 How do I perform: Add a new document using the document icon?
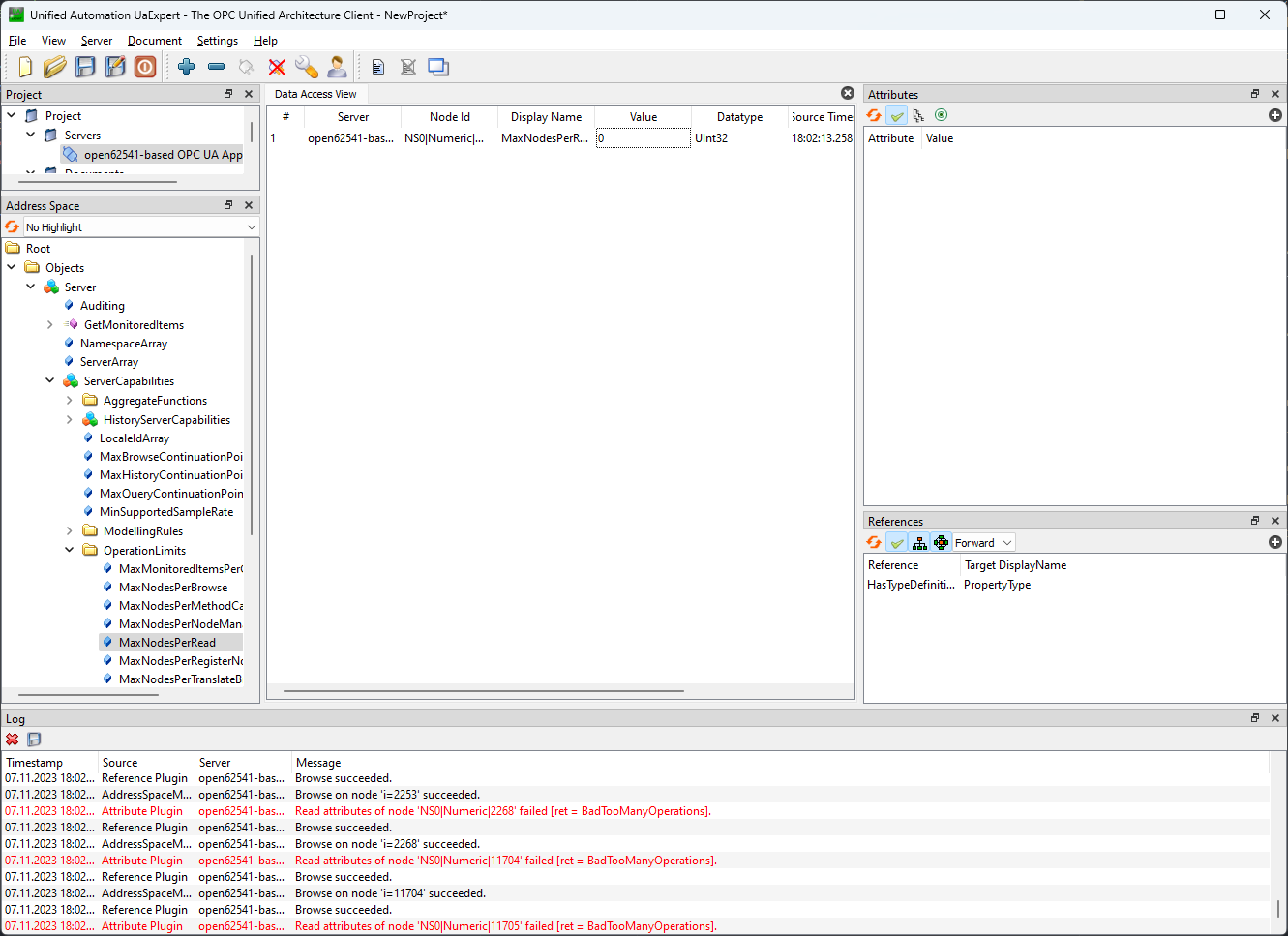click(377, 67)
